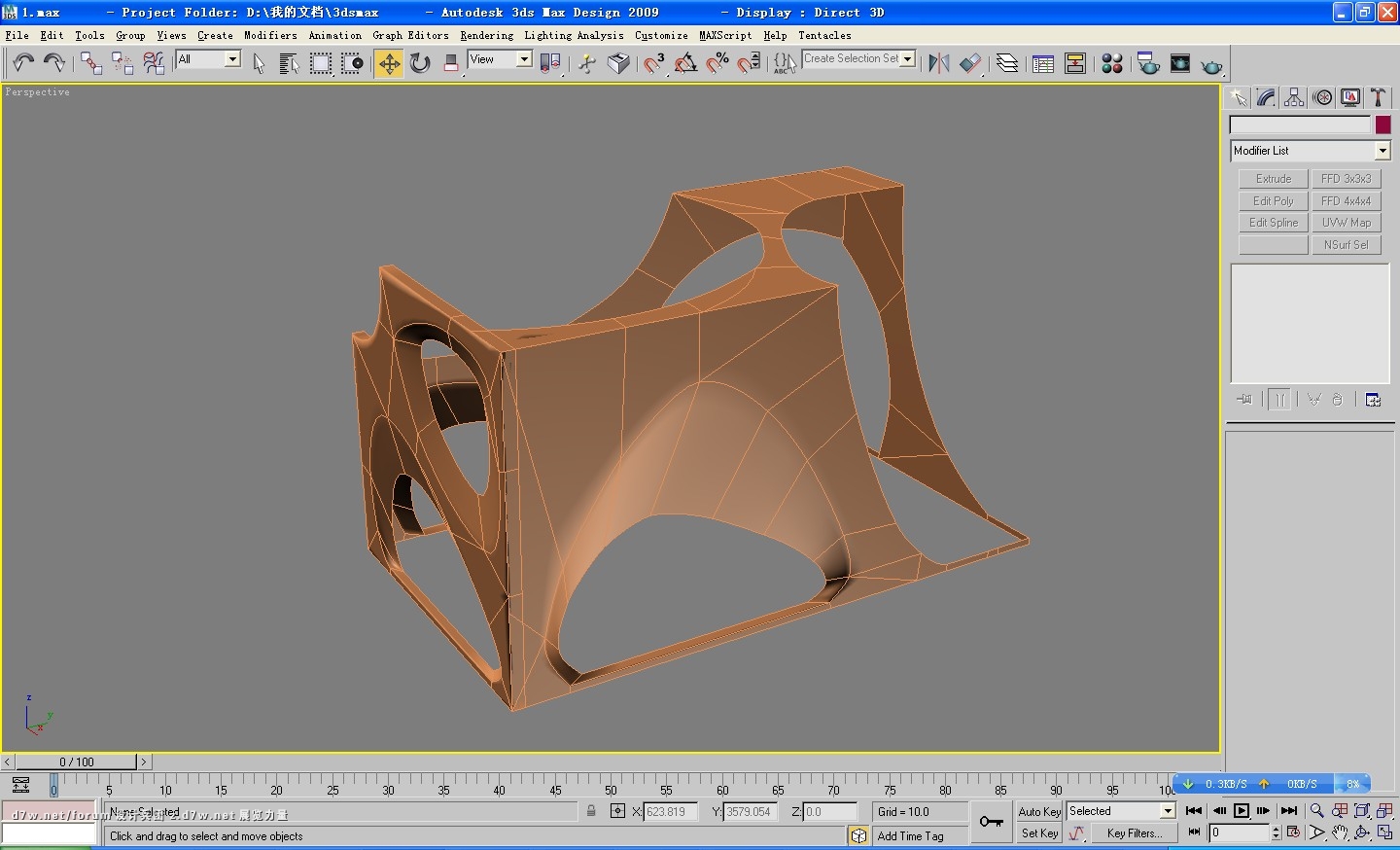The width and height of the screenshot is (1400, 850).
Task: Open the reference coordinate View dropdown
Action: click(524, 59)
